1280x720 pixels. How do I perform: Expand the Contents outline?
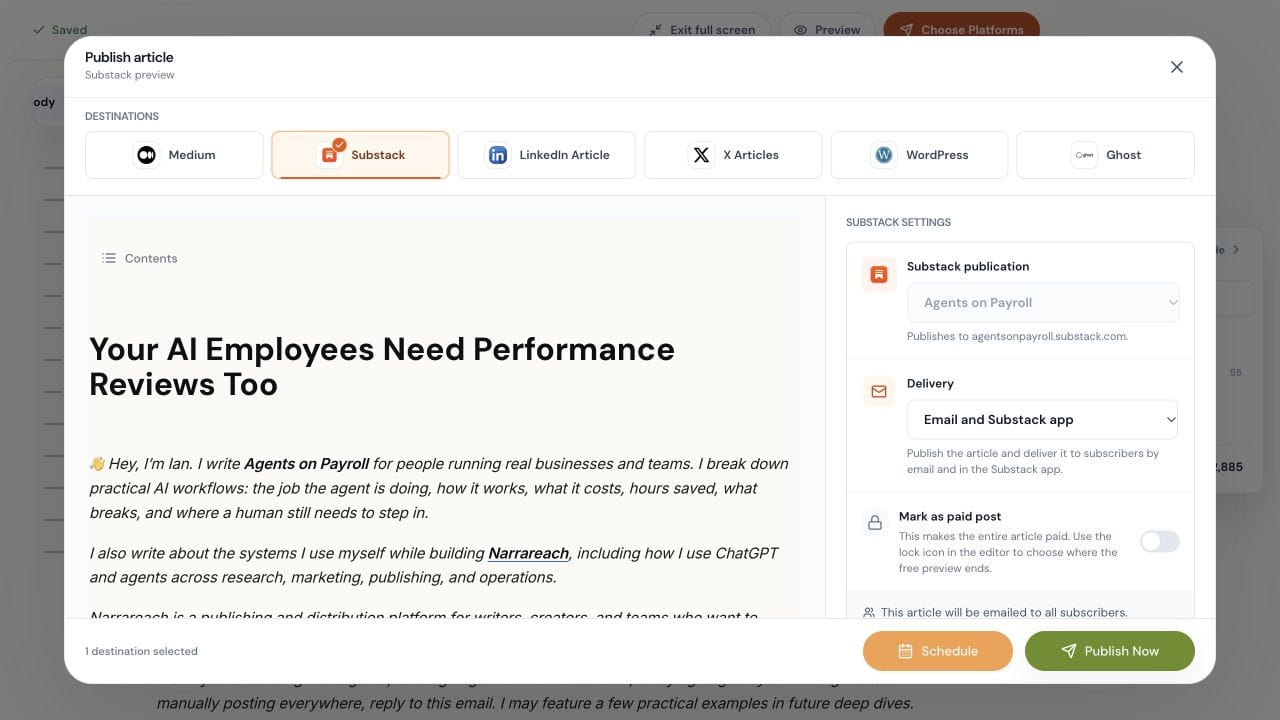click(140, 258)
